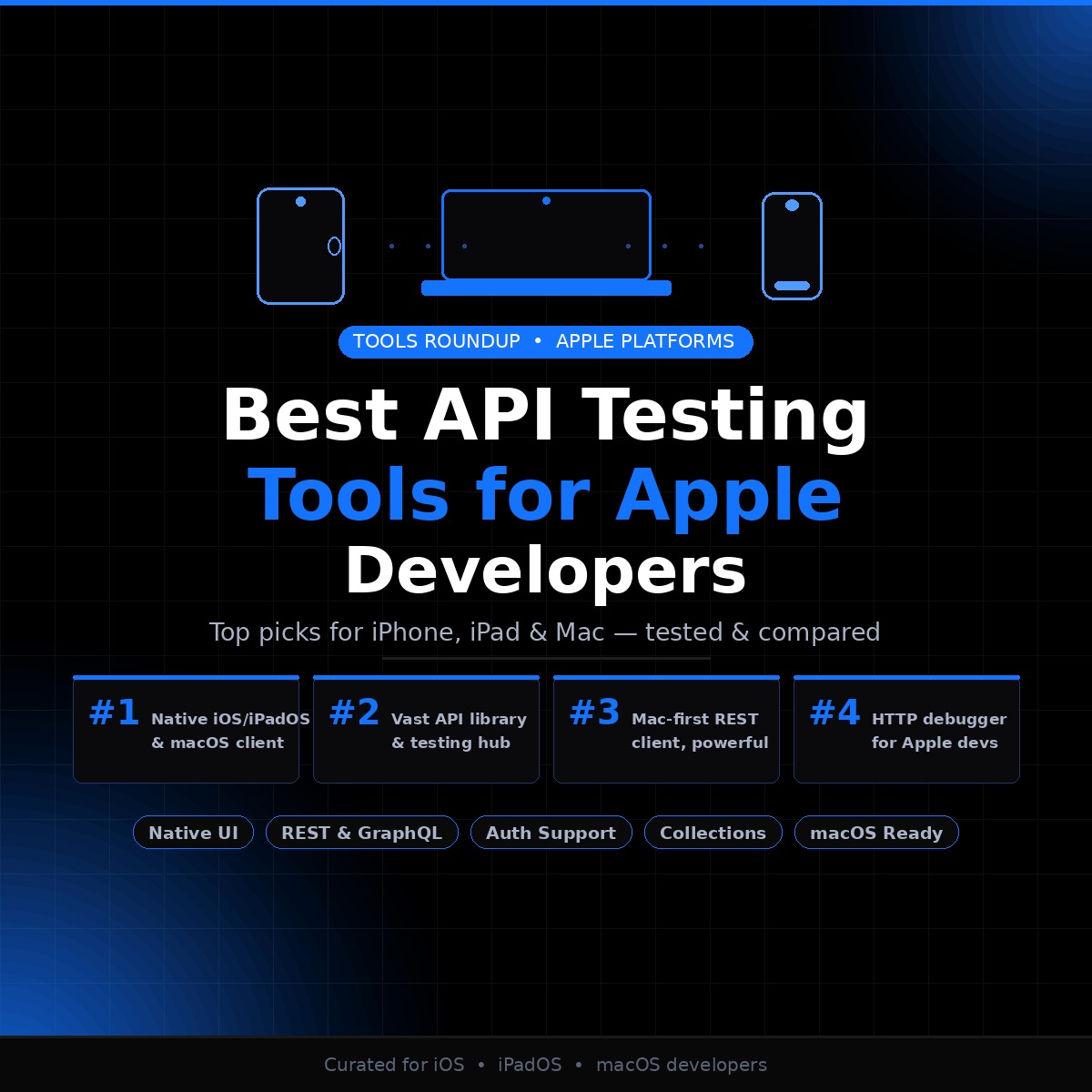Click the iPhone home indicator bar
The width and height of the screenshot is (1092, 1092).
792,286
